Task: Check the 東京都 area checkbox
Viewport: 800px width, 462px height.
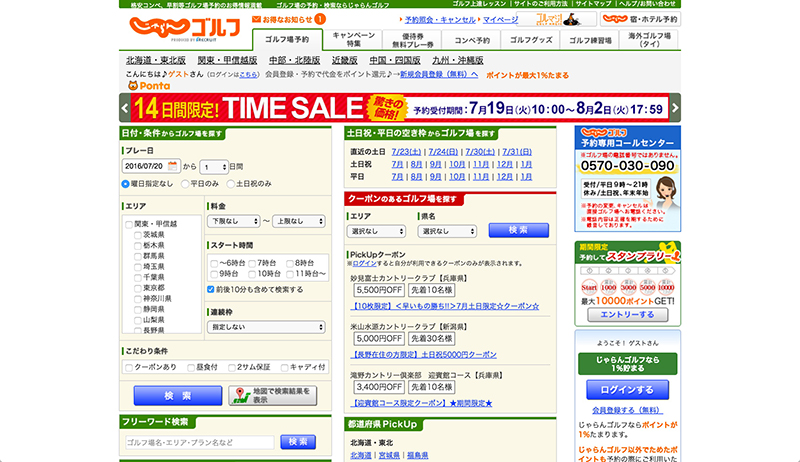Action: click(138, 287)
